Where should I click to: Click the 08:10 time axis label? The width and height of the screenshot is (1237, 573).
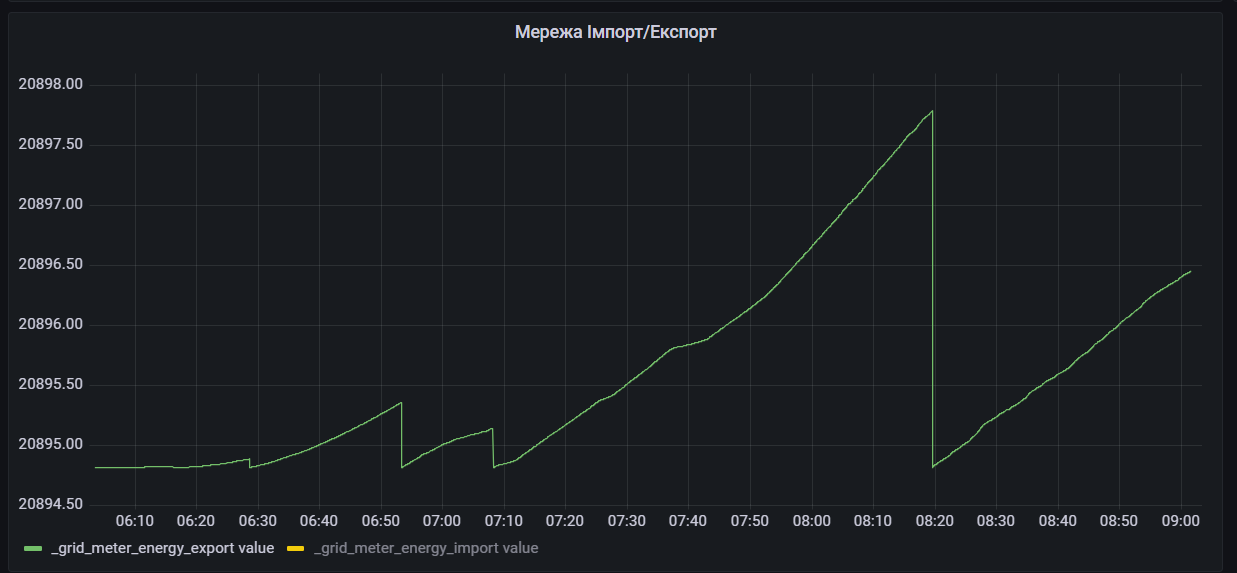873,521
